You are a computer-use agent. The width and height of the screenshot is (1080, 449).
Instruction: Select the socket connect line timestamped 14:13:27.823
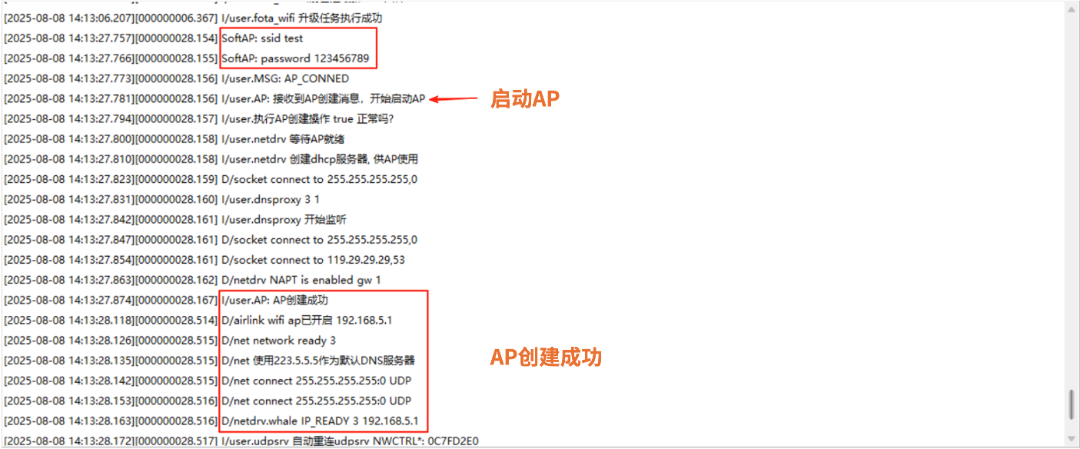(211, 180)
